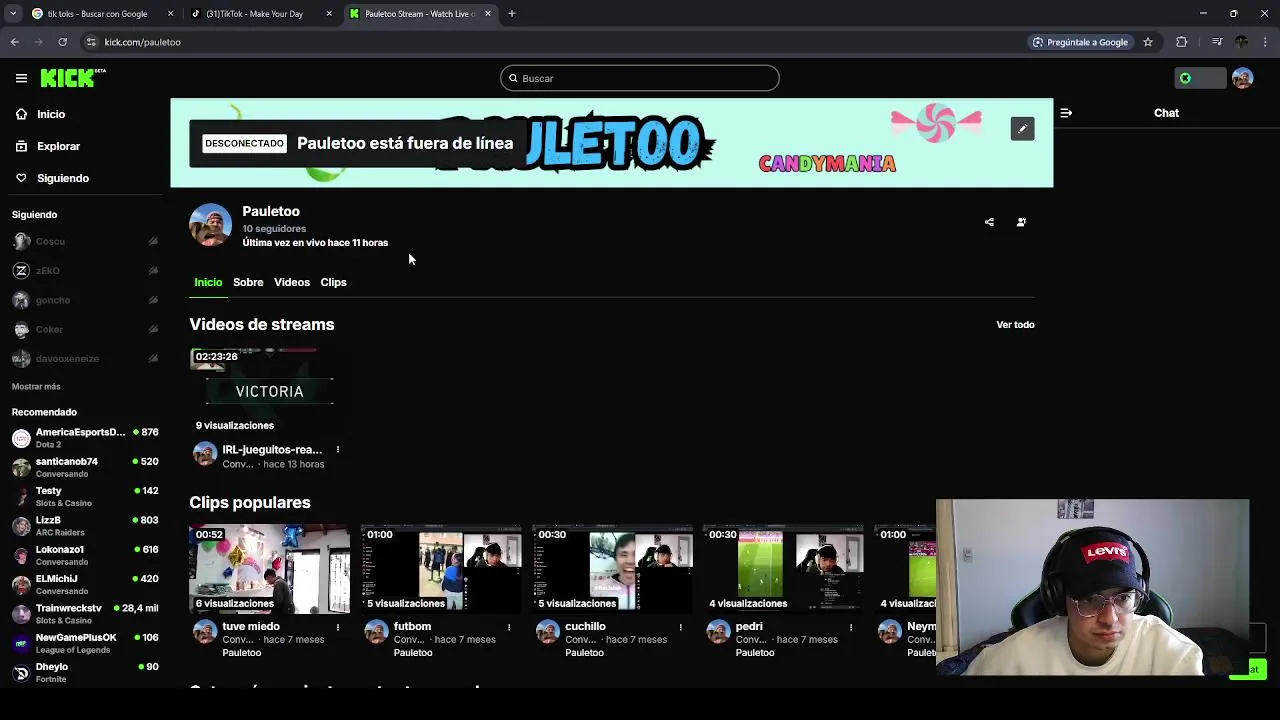Open followed channel goncho

coord(85,300)
